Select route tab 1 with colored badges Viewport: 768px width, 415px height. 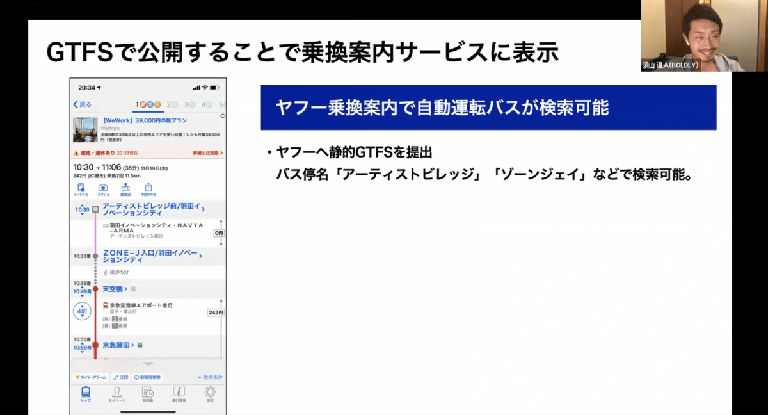pos(148,104)
